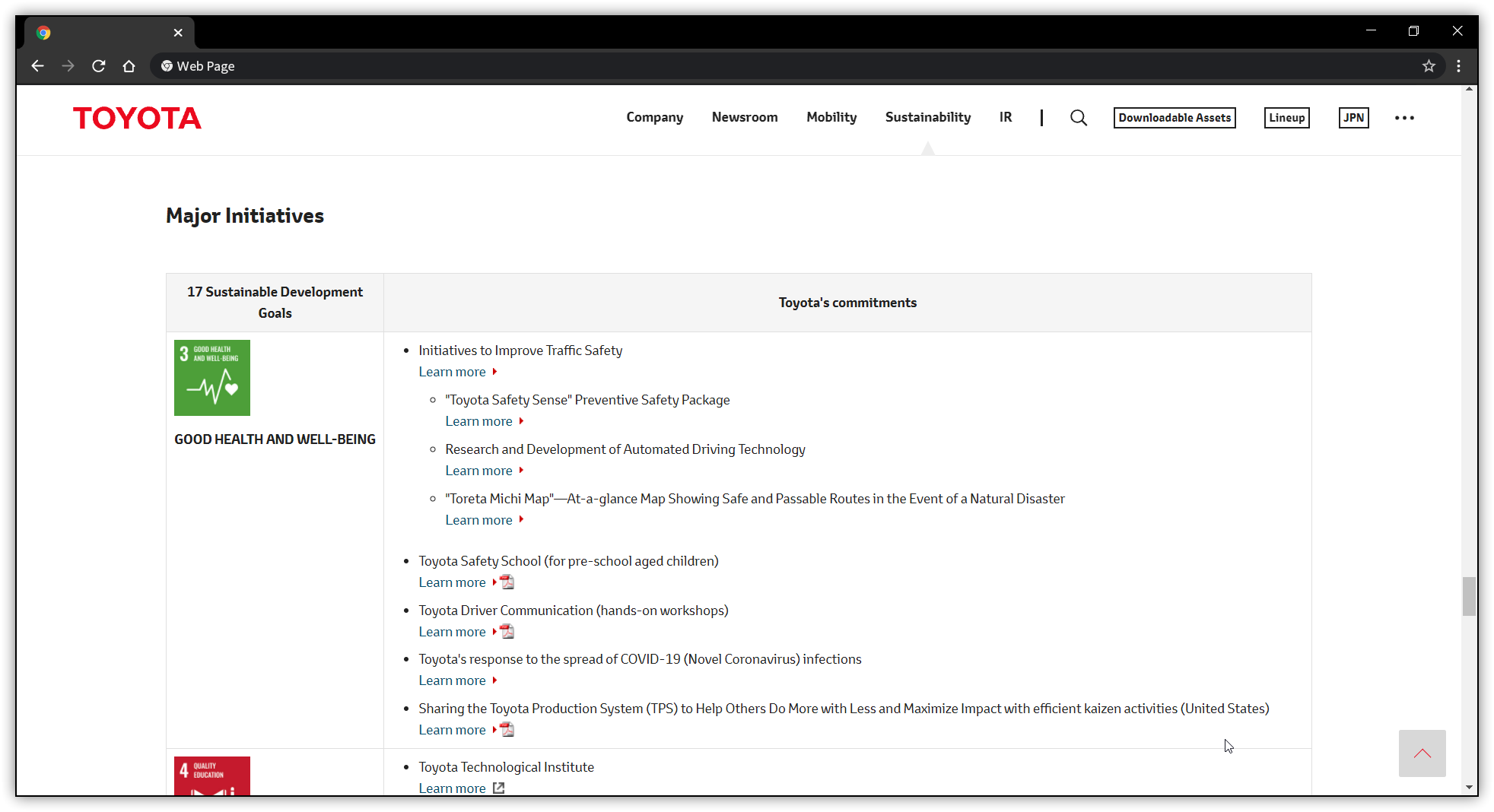Reload the page
Image resolution: width=1494 pixels, height=812 pixels.
pos(98,66)
